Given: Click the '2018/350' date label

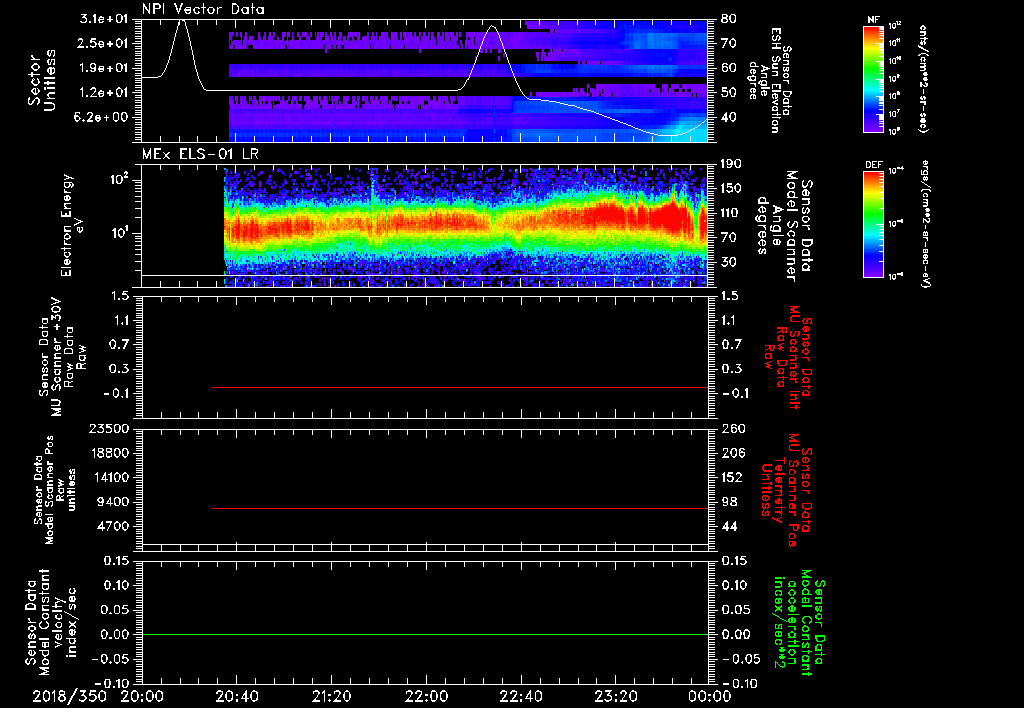Looking at the screenshot, I should point(70,696).
